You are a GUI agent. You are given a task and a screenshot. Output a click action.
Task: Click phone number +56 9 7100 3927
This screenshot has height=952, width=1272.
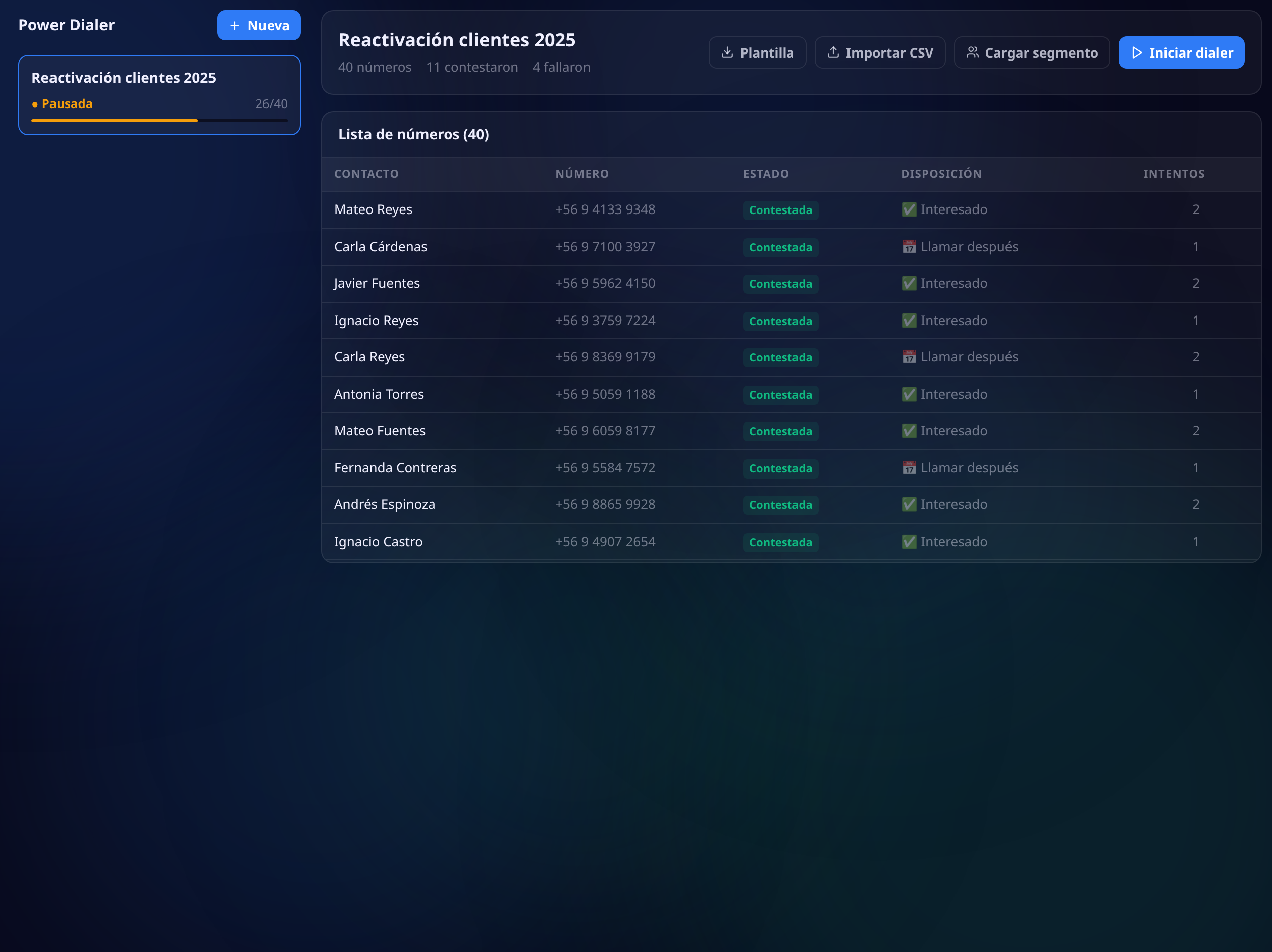[x=605, y=247]
